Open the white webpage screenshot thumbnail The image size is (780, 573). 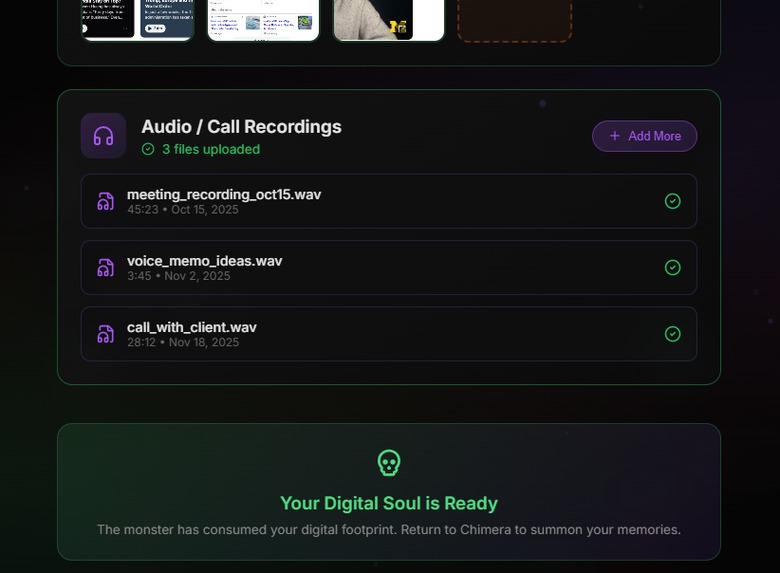coord(263,20)
